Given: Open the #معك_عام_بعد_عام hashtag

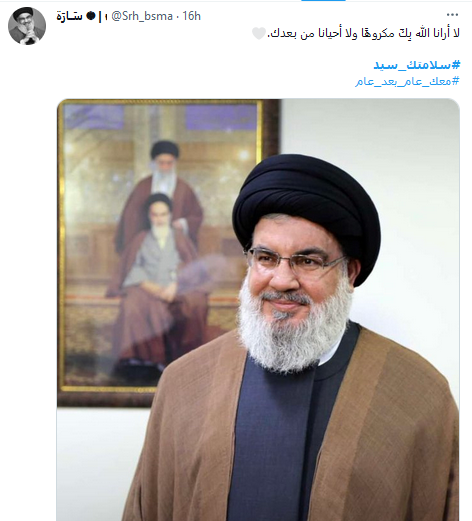Looking at the screenshot, I should click(x=407, y=81).
